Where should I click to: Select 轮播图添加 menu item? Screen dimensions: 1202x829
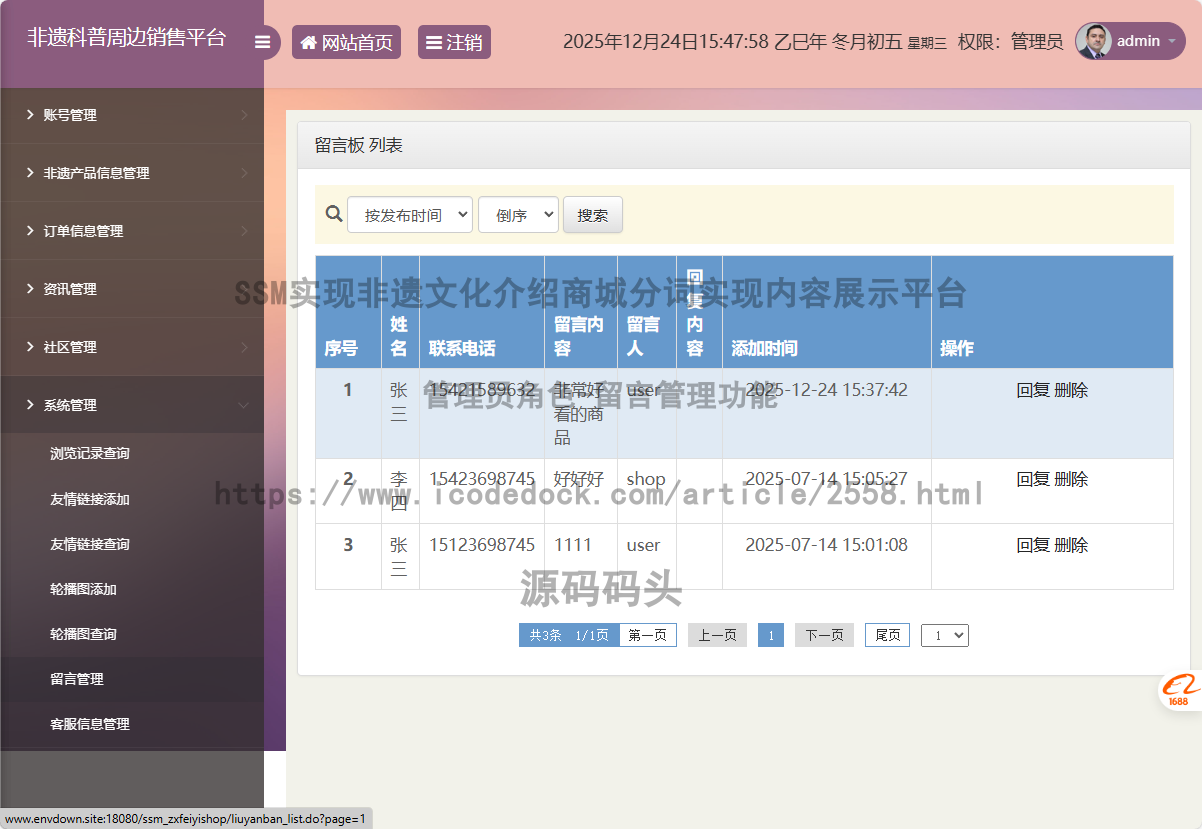point(83,589)
